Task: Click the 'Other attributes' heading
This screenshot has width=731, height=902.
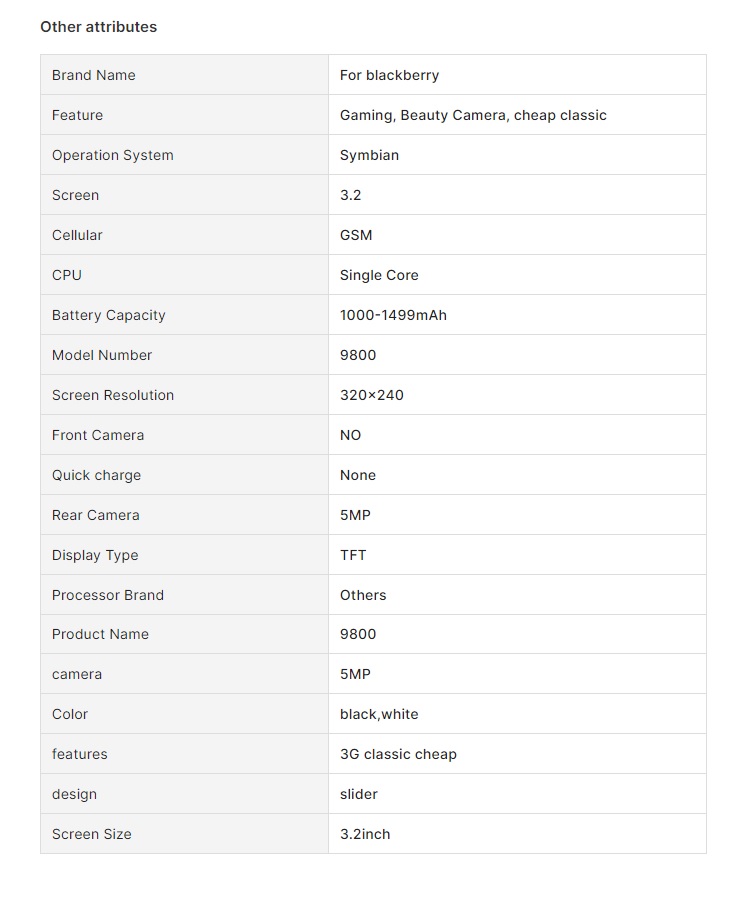Action: 98,27
